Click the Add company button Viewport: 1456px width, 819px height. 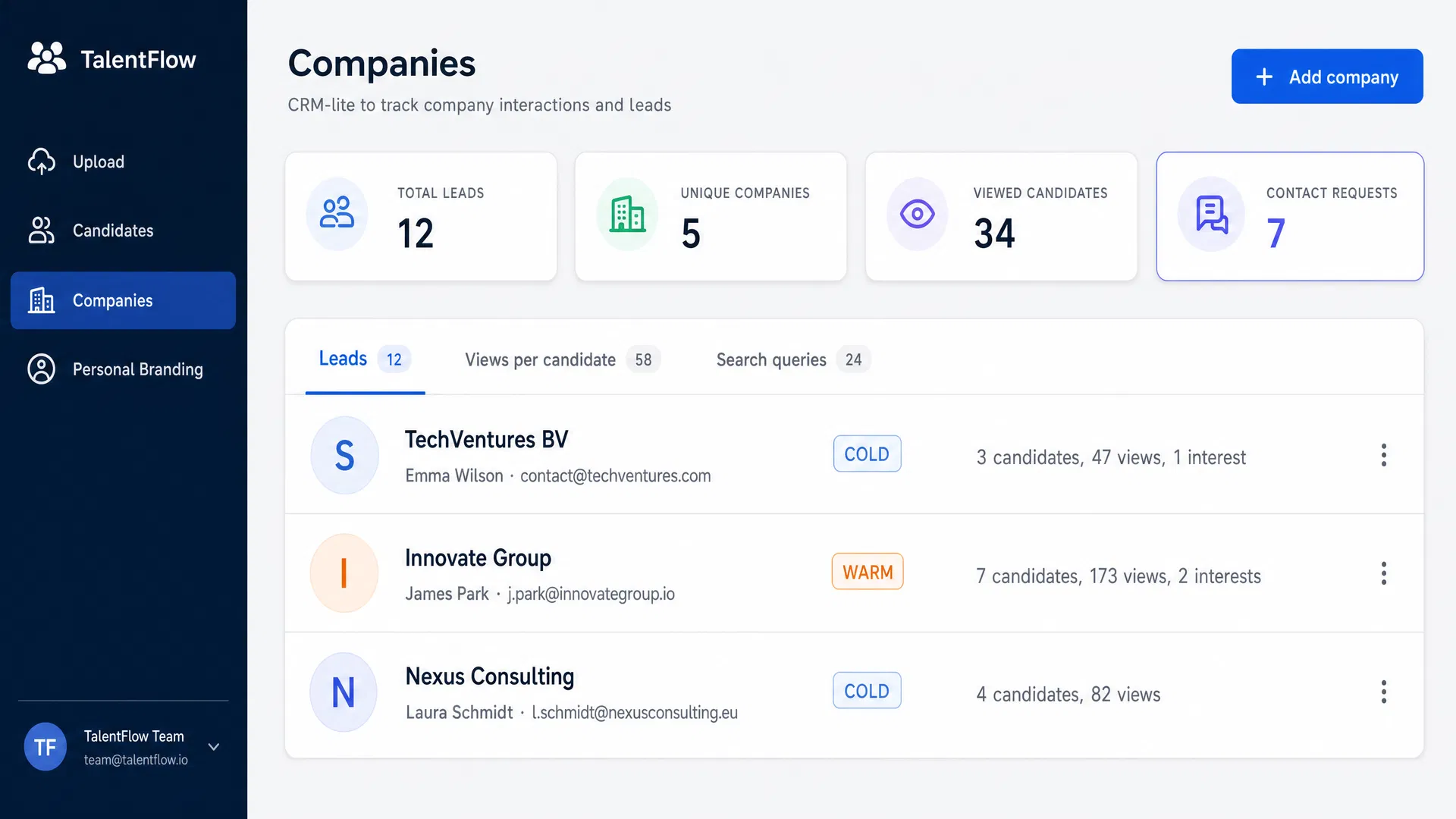click(x=1327, y=77)
